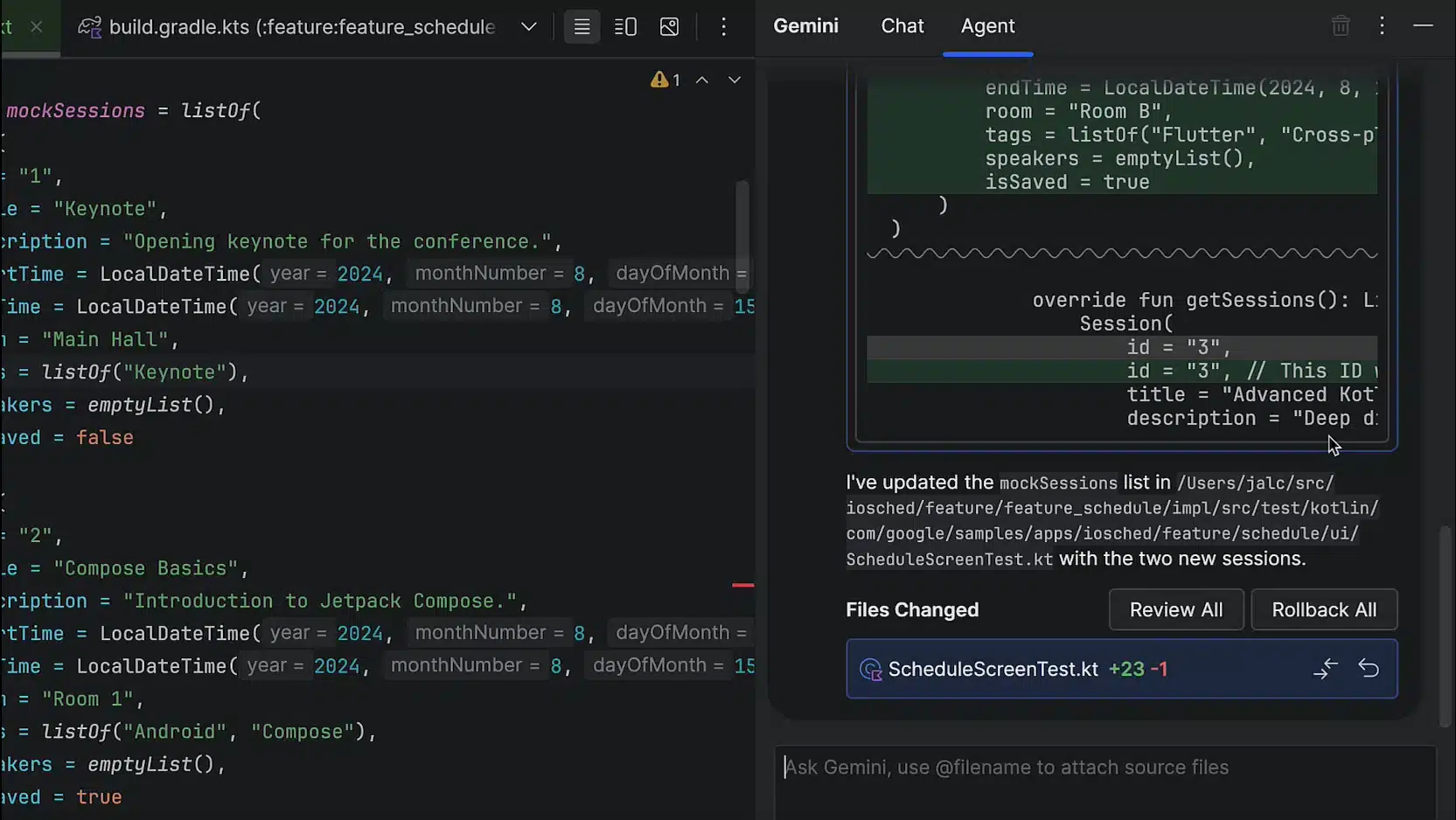Click the +23 added lines count
Image resolution: width=1456 pixels, height=820 pixels.
pos(1126,669)
